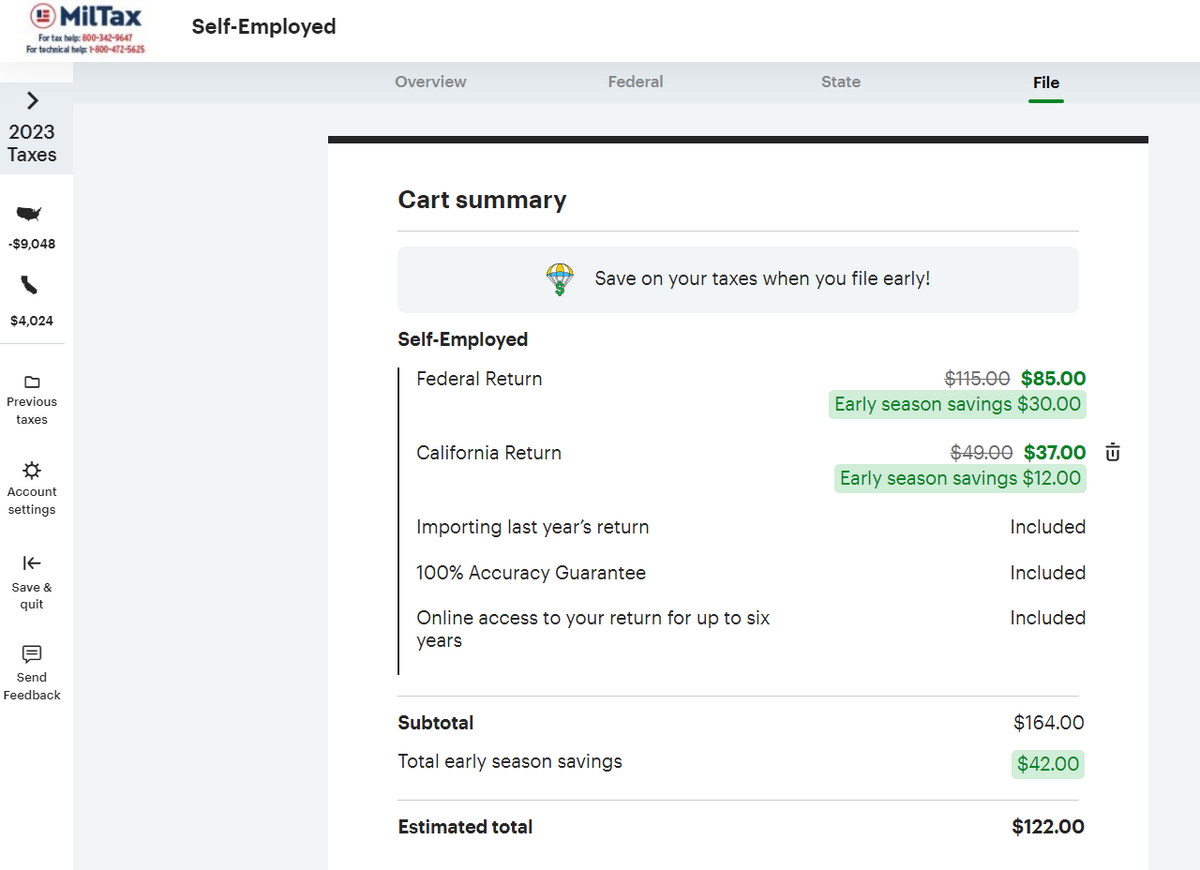The height and width of the screenshot is (870, 1200).
Task: Click the 'Total early season savings' label
Action: pyautogui.click(x=510, y=762)
